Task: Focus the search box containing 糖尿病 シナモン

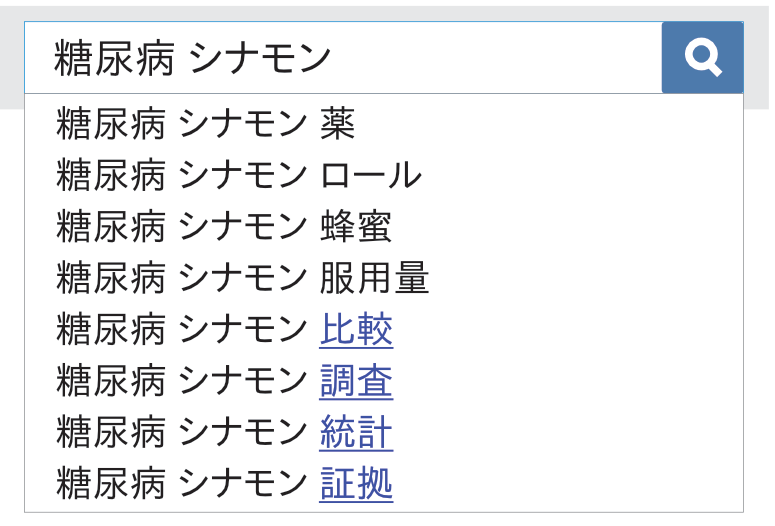Action: 343,57
